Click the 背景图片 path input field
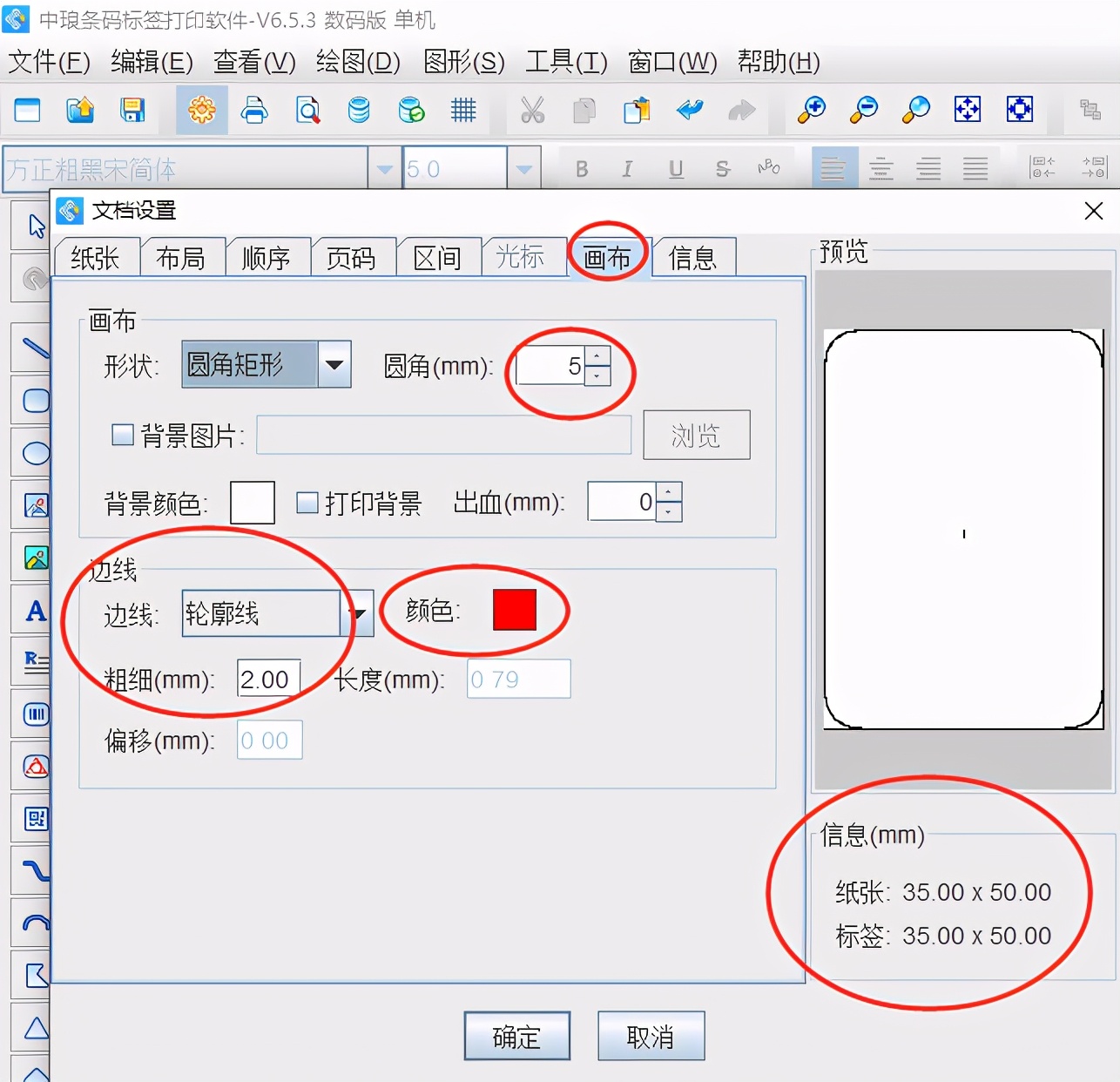The image size is (1120, 1082). [x=444, y=435]
